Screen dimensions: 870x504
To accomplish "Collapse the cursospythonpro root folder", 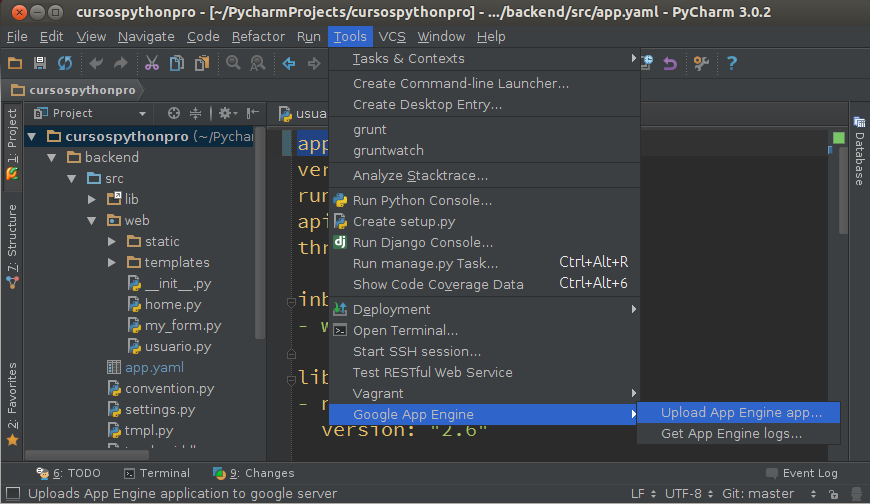I will click(x=32, y=137).
